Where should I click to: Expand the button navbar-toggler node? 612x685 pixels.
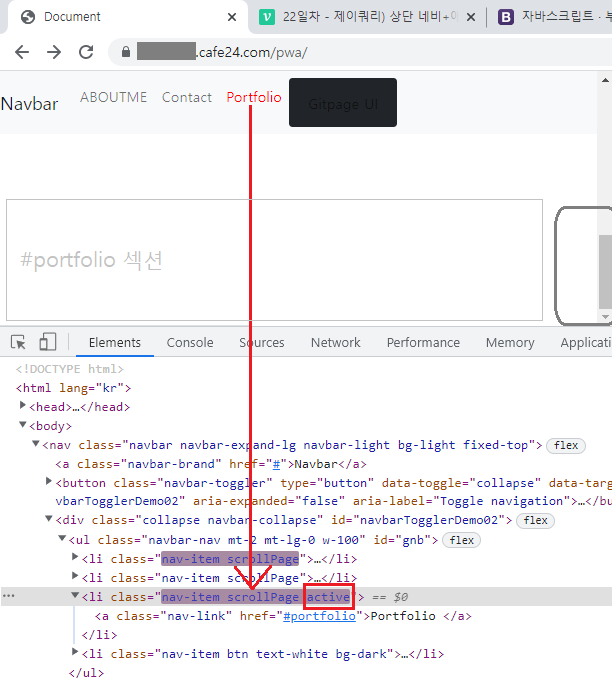click(49, 481)
